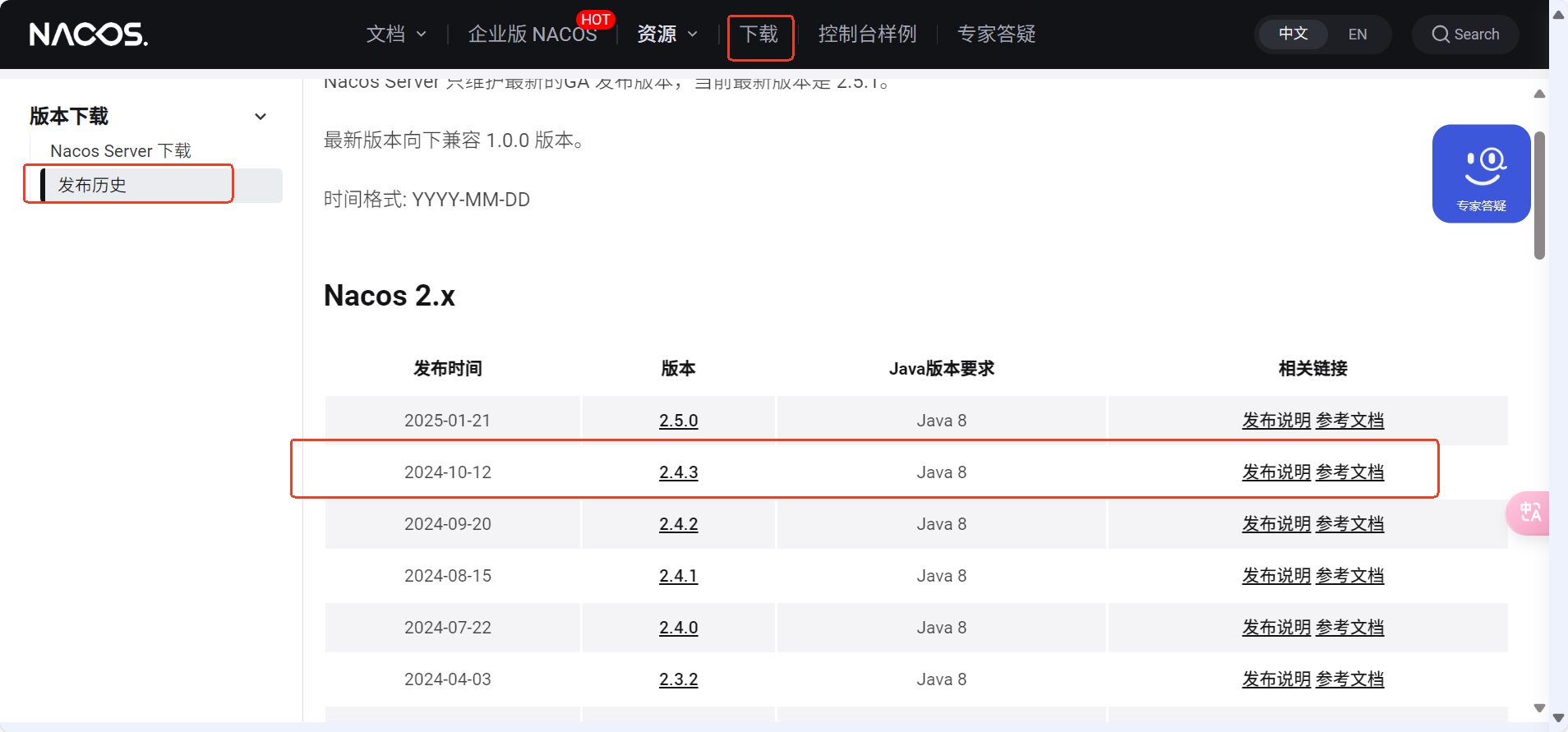Viewport: 1568px width, 732px height.
Task: Click the 相关链接 column header
Action: pyautogui.click(x=1313, y=369)
